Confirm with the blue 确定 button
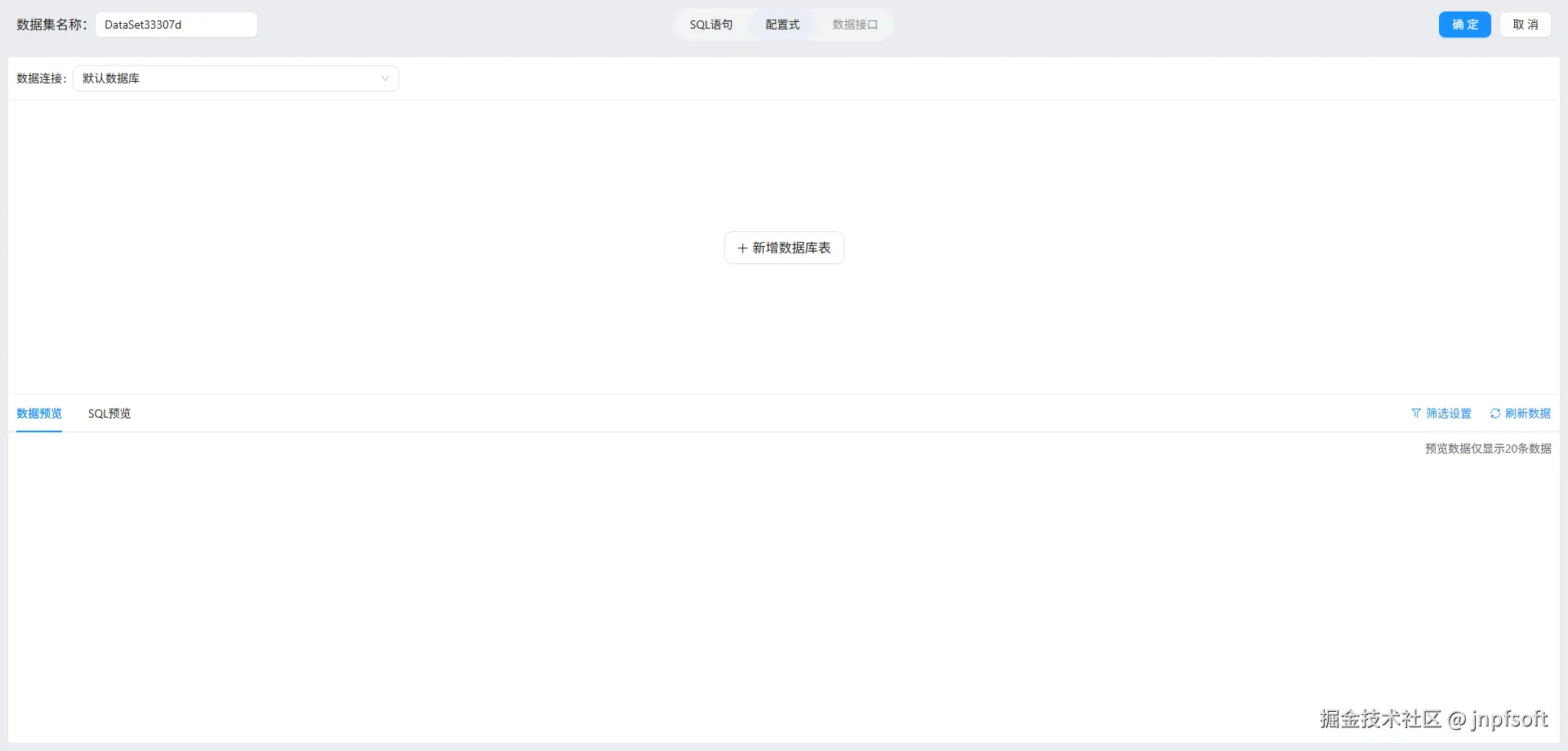 (1465, 25)
